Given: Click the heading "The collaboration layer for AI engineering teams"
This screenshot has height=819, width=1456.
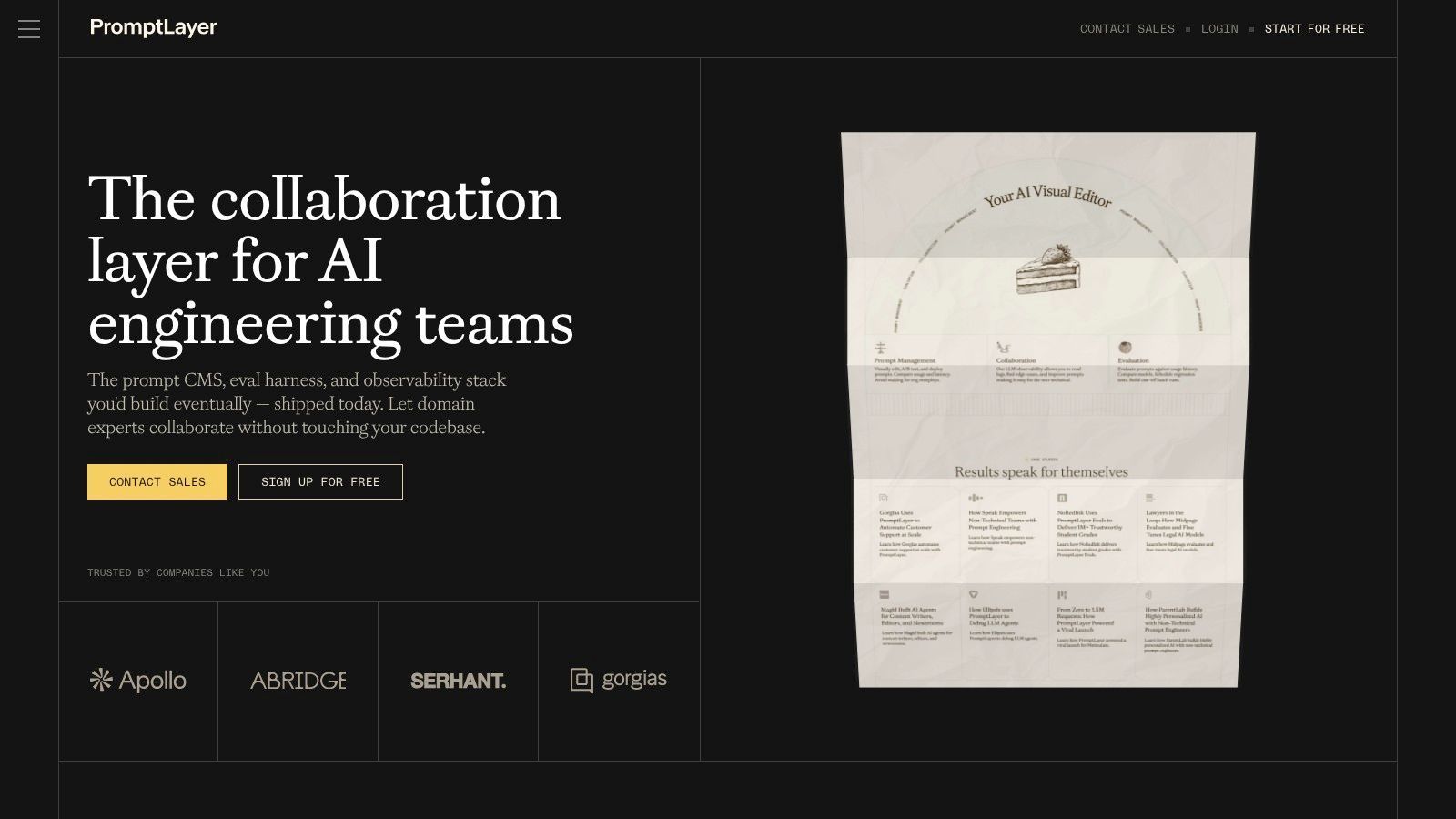Looking at the screenshot, I should coord(331,260).
